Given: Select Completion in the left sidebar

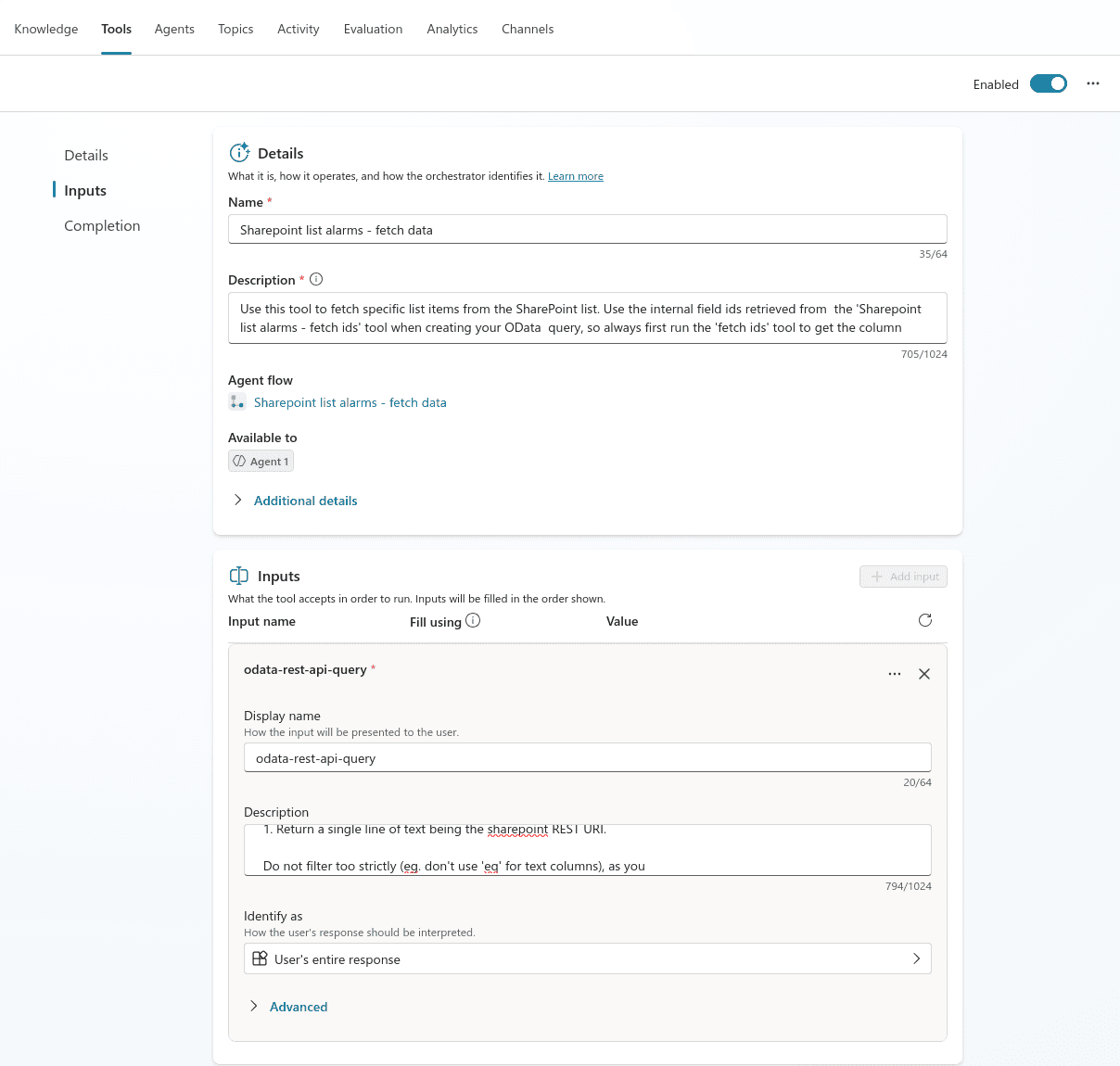Looking at the screenshot, I should click(101, 225).
